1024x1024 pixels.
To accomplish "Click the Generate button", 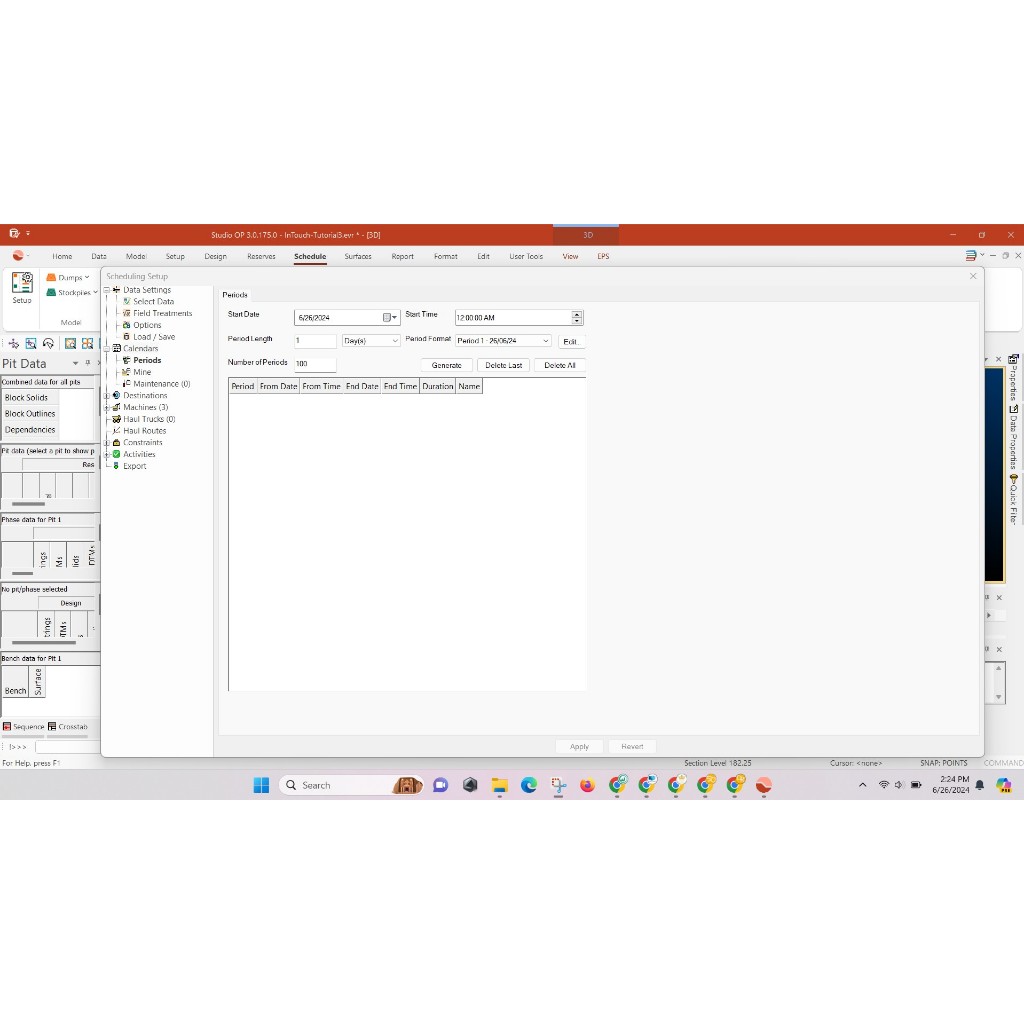I will pos(447,365).
